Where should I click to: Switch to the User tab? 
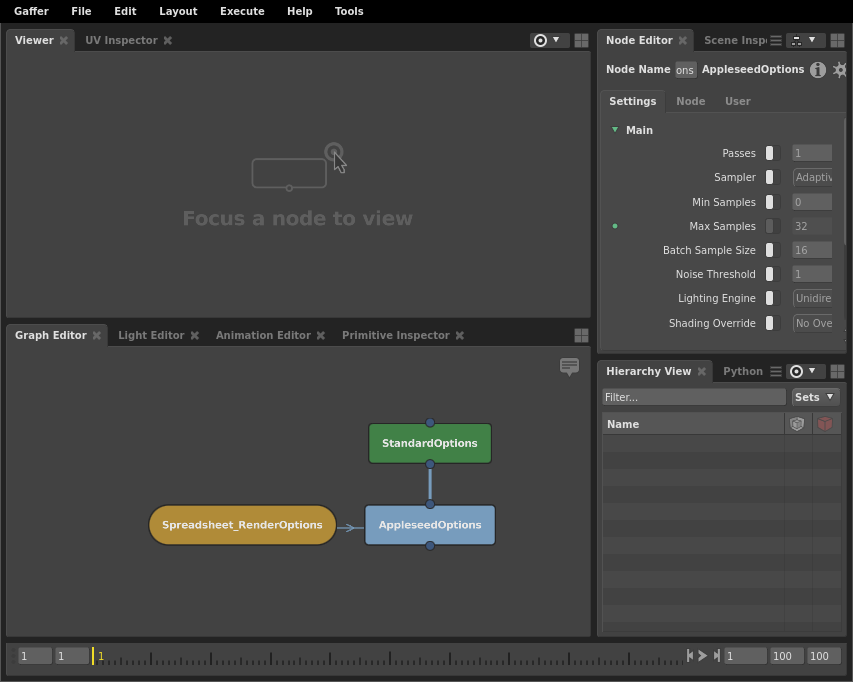(x=737, y=101)
